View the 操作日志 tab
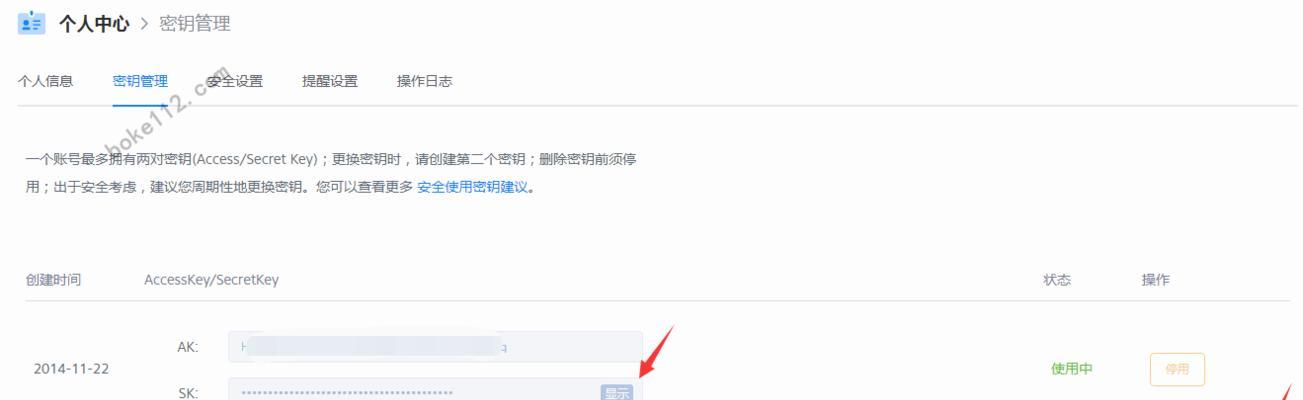Screen dimensions: 1303x400 (424, 82)
